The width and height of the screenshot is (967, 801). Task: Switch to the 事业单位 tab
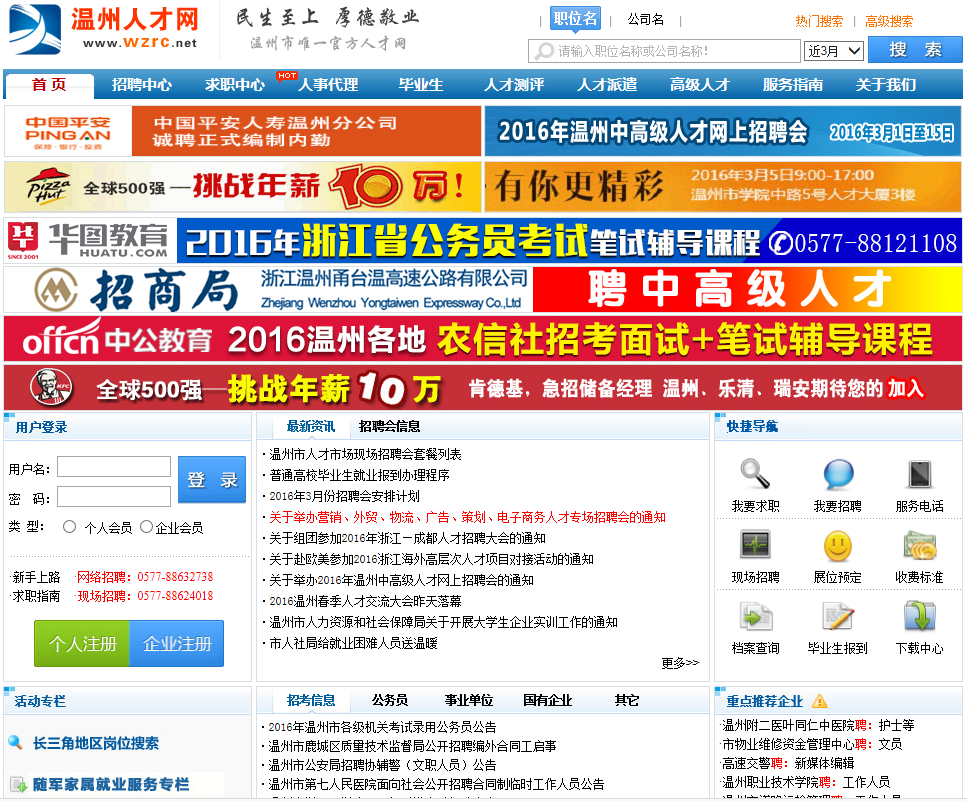coord(469,700)
